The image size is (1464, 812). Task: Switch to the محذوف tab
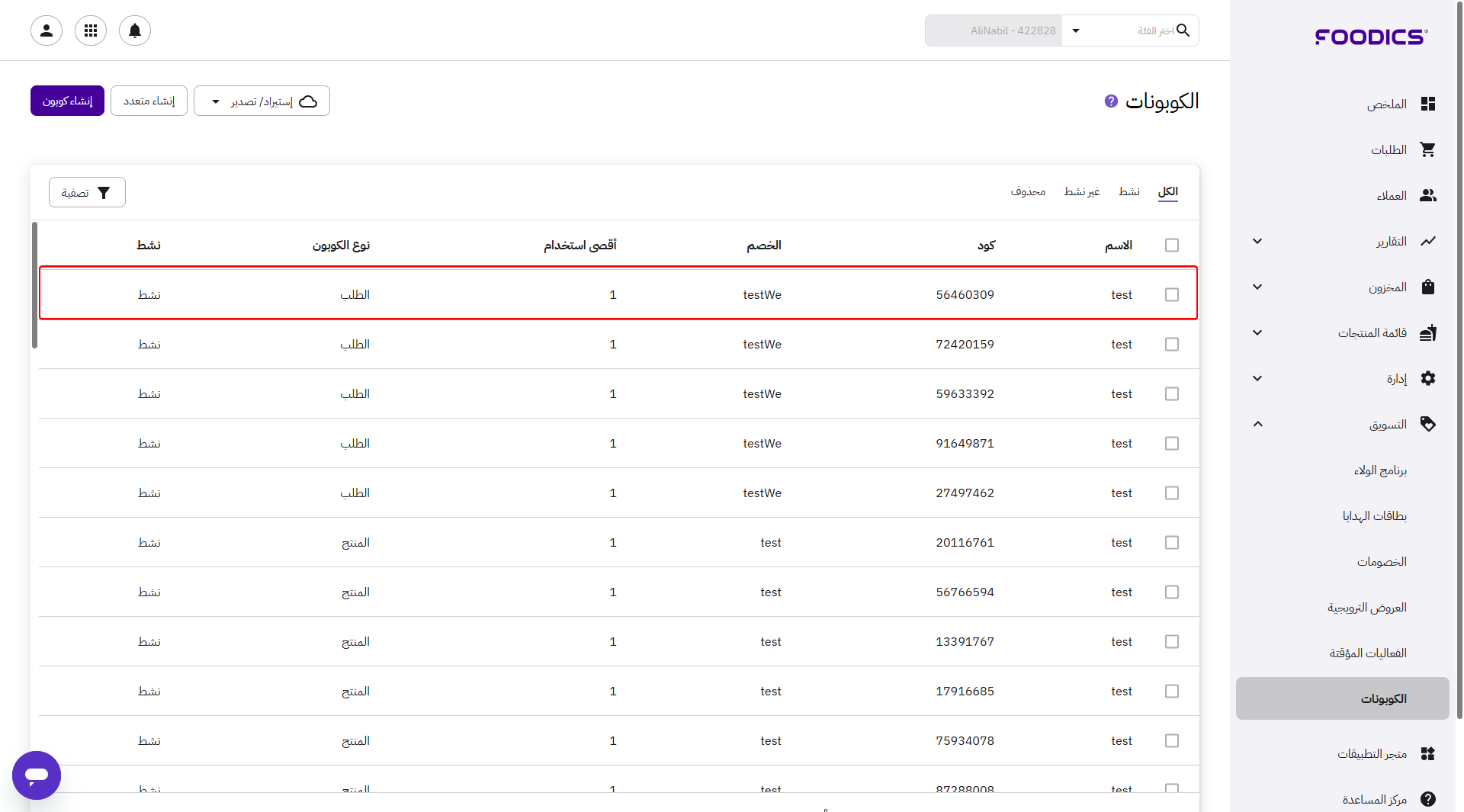(x=1028, y=191)
